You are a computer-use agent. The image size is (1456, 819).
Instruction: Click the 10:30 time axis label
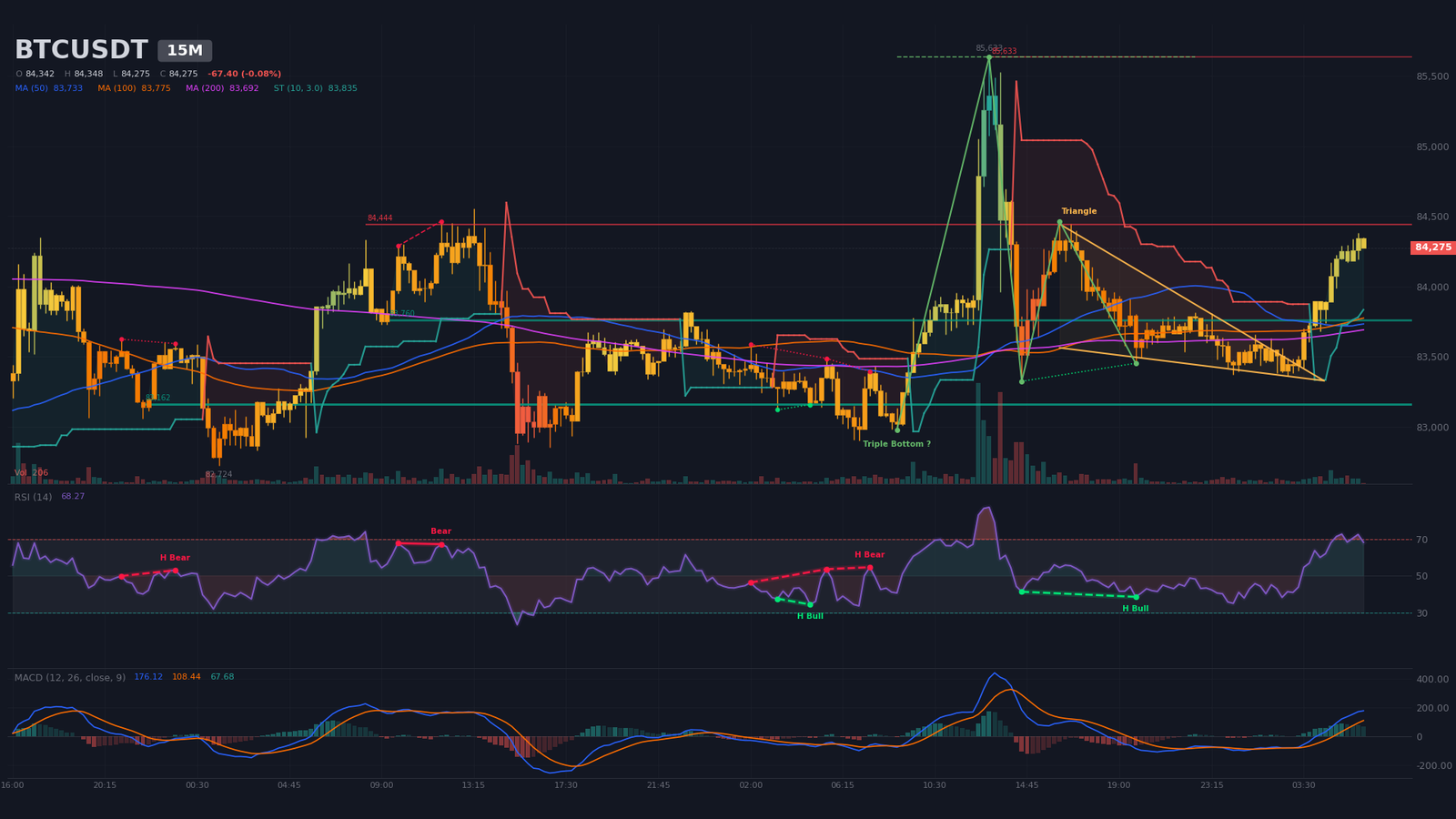click(x=935, y=784)
